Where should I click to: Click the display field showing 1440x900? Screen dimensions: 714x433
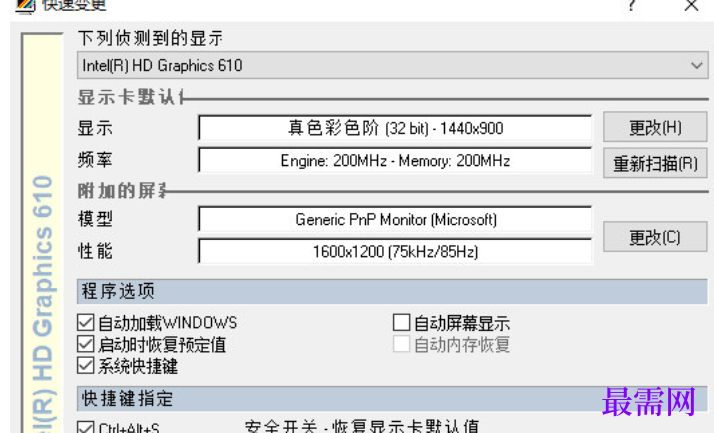(395, 128)
